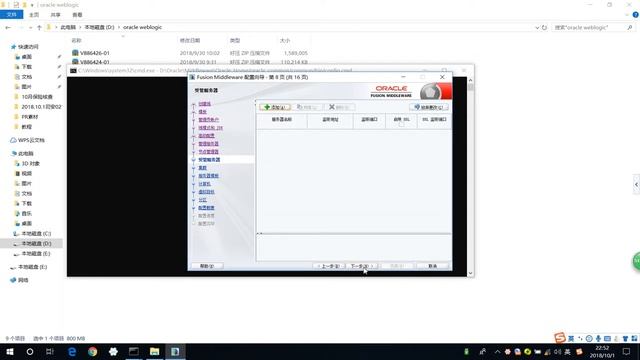Click Explorer back arrow
This screenshot has height=360, width=640.
pyautogui.click(x=8, y=27)
